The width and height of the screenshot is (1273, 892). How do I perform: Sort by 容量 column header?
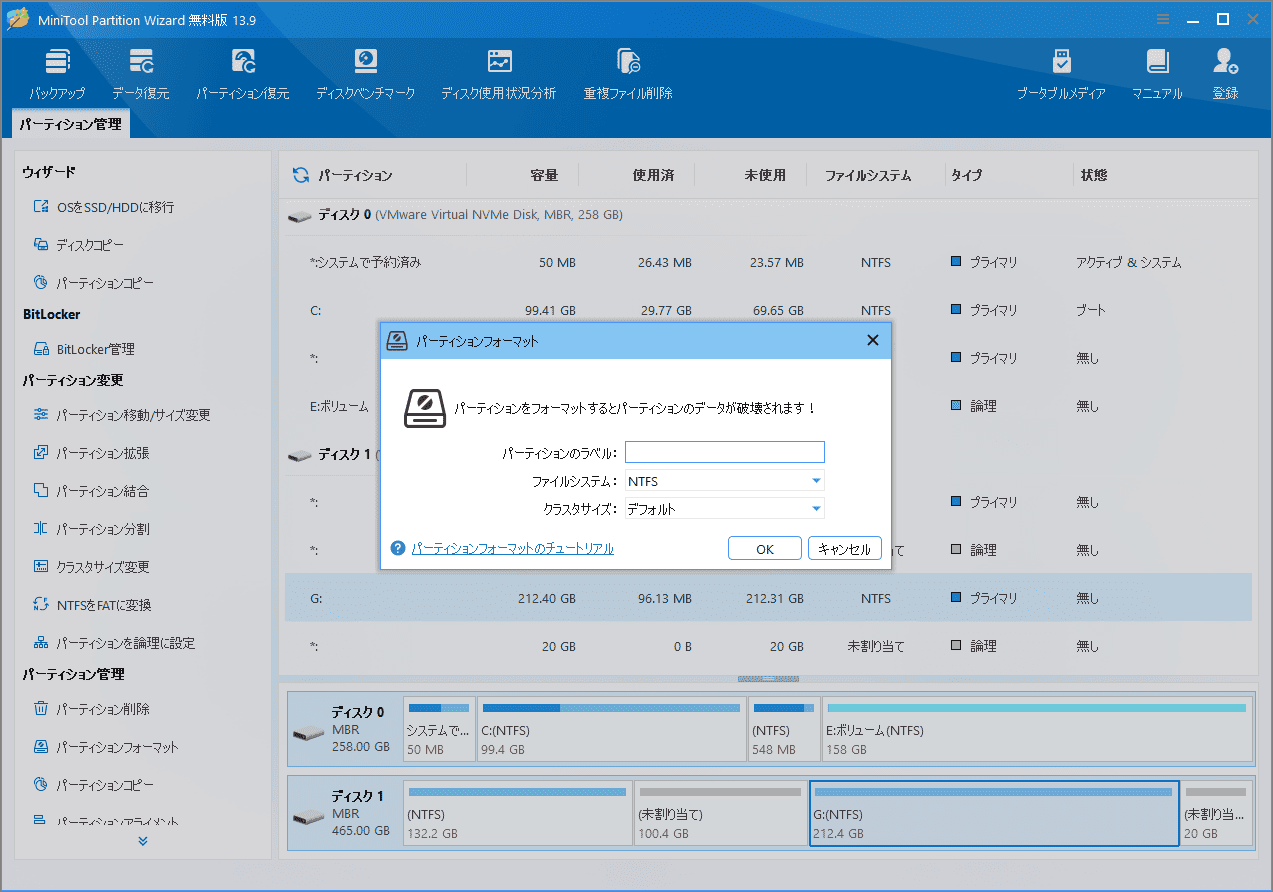(x=544, y=175)
